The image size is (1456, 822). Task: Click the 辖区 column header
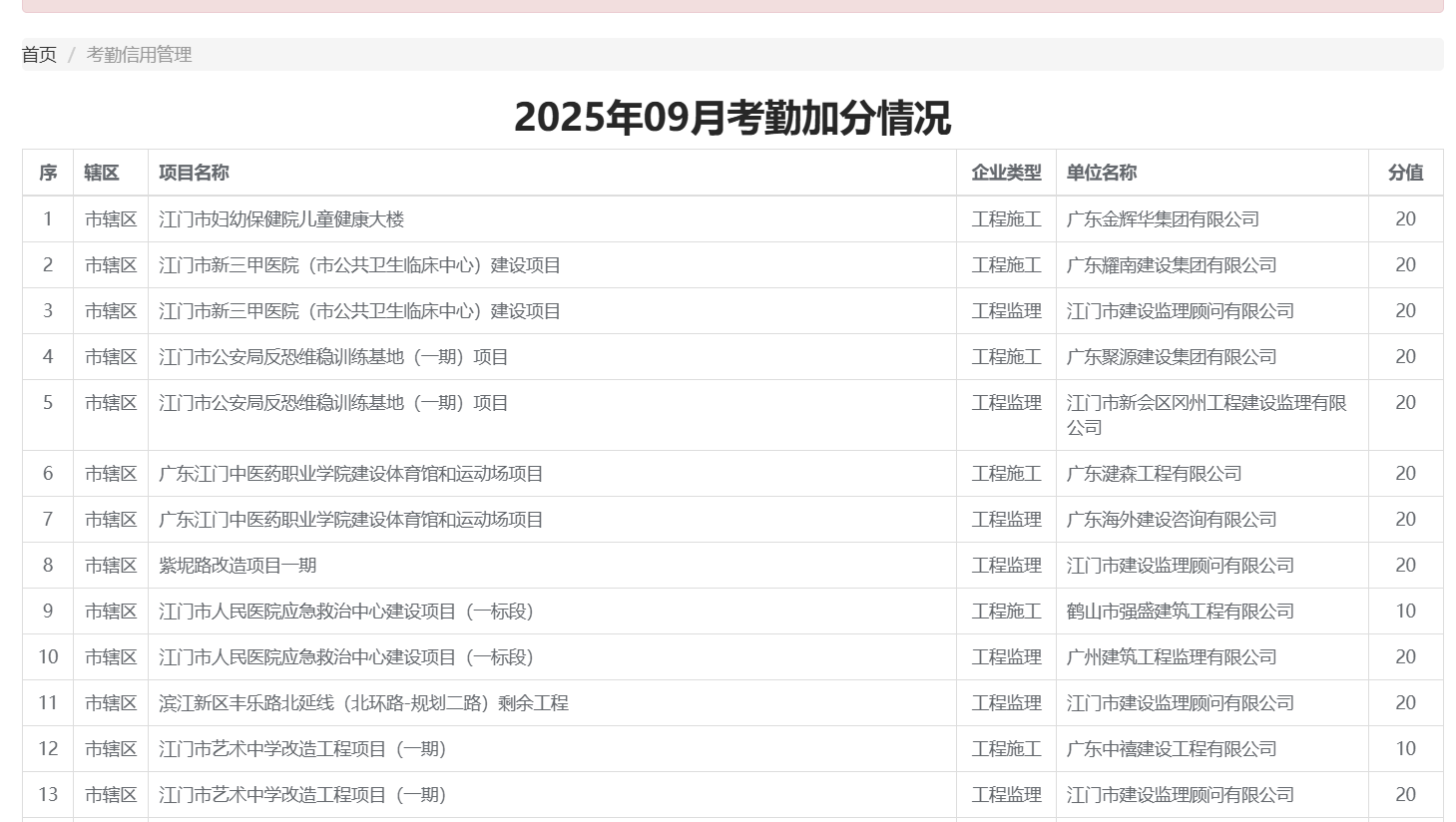[x=102, y=173]
